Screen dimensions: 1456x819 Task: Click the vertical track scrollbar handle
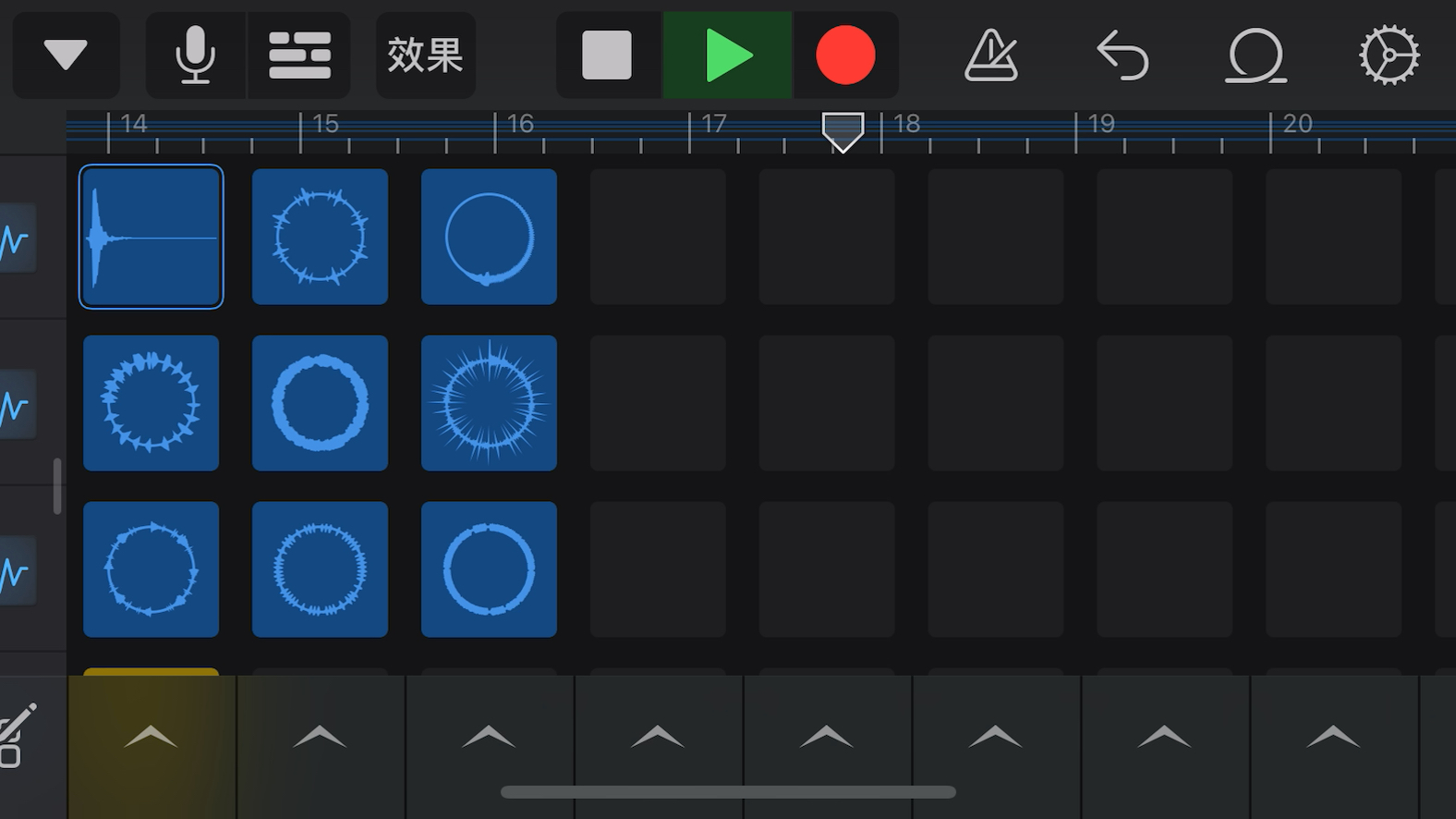(x=57, y=486)
